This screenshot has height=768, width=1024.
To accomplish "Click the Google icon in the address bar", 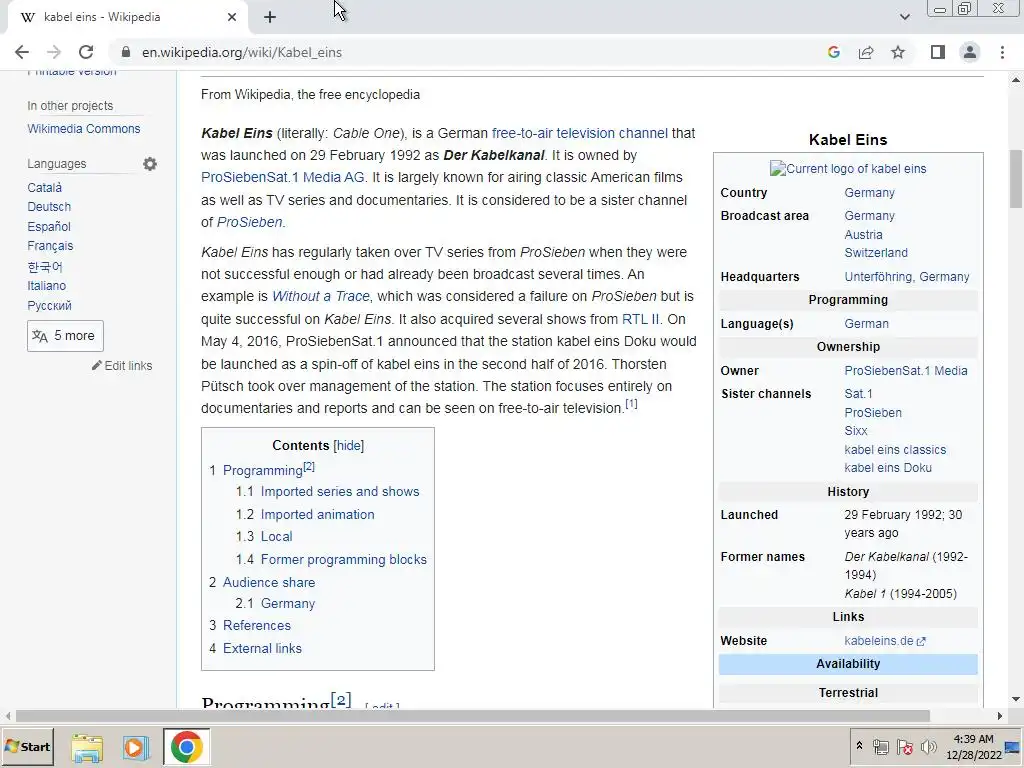I will tap(833, 52).
